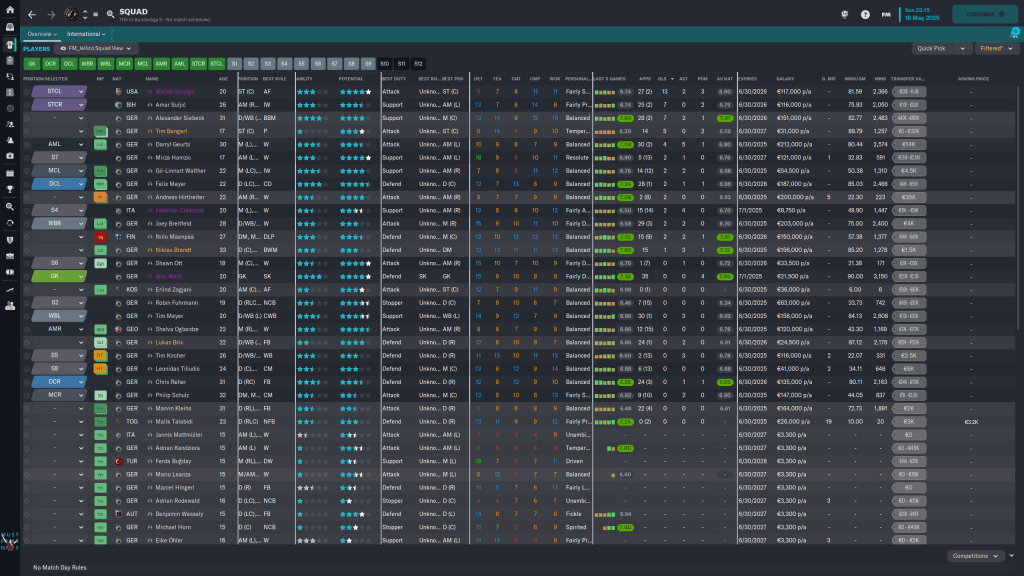Image resolution: width=1024 pixels, height=576 pixels.
Task: Open the trophy Competitions icon in the sidebar
Action: (9, 188)
